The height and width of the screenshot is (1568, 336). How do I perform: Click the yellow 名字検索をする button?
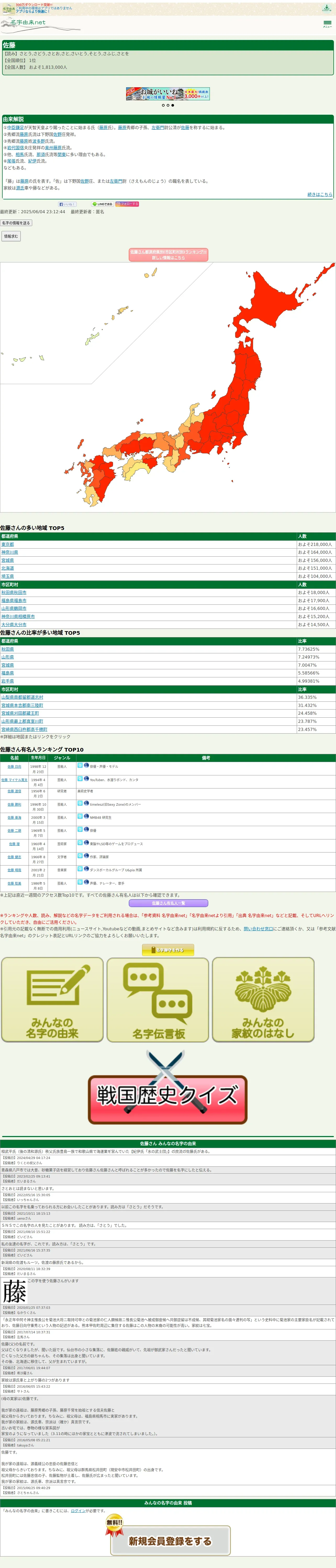pos(168,950)
